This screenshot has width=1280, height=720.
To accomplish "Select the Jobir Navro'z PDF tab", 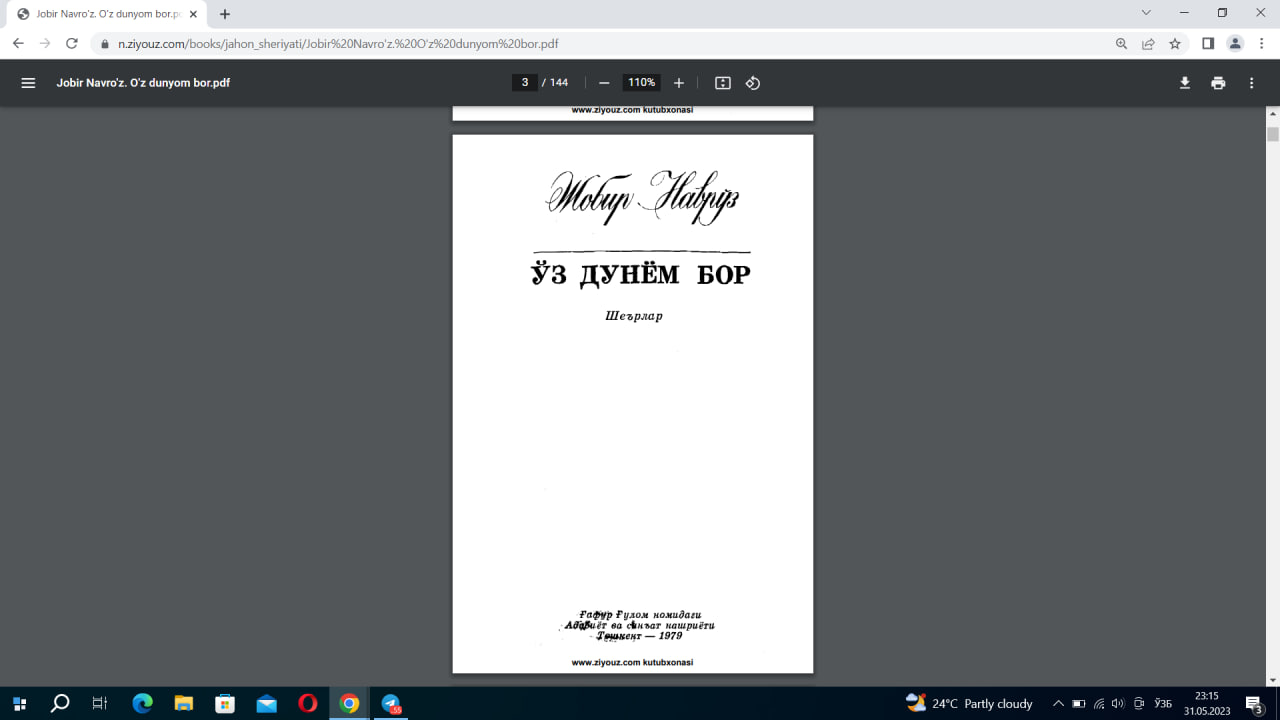I will coord(100,14).
